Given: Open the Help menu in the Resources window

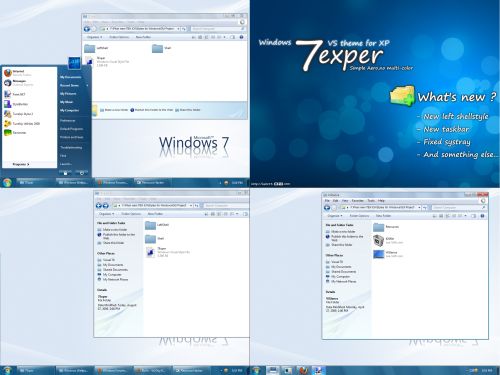Looking at the screenshot, I should [x=381, y=201].
